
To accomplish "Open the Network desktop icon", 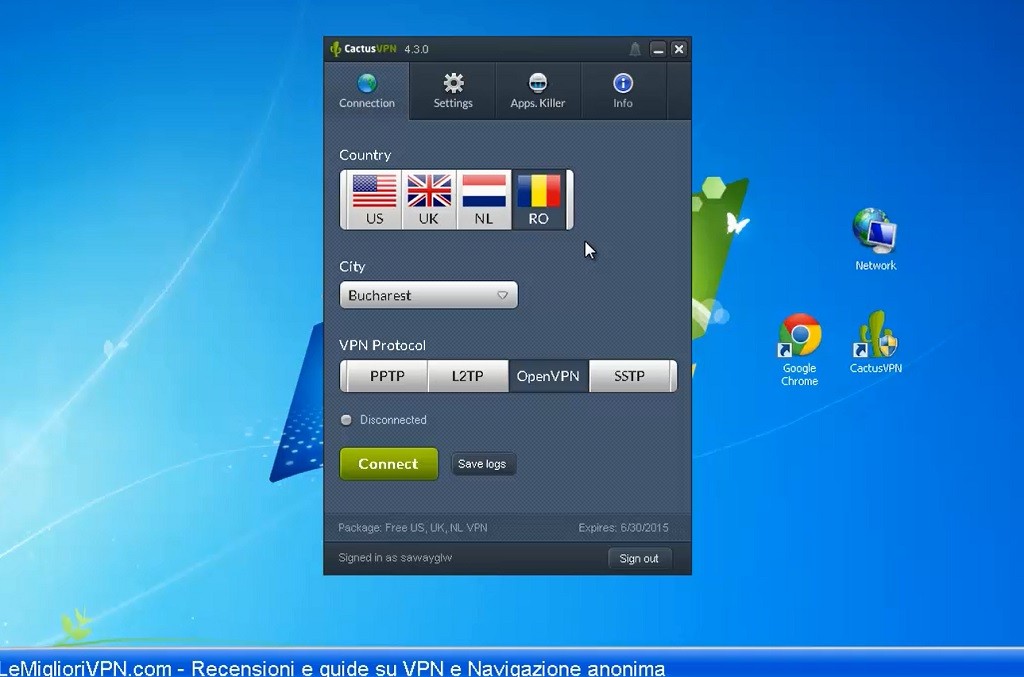I will (x=875, y=239).
